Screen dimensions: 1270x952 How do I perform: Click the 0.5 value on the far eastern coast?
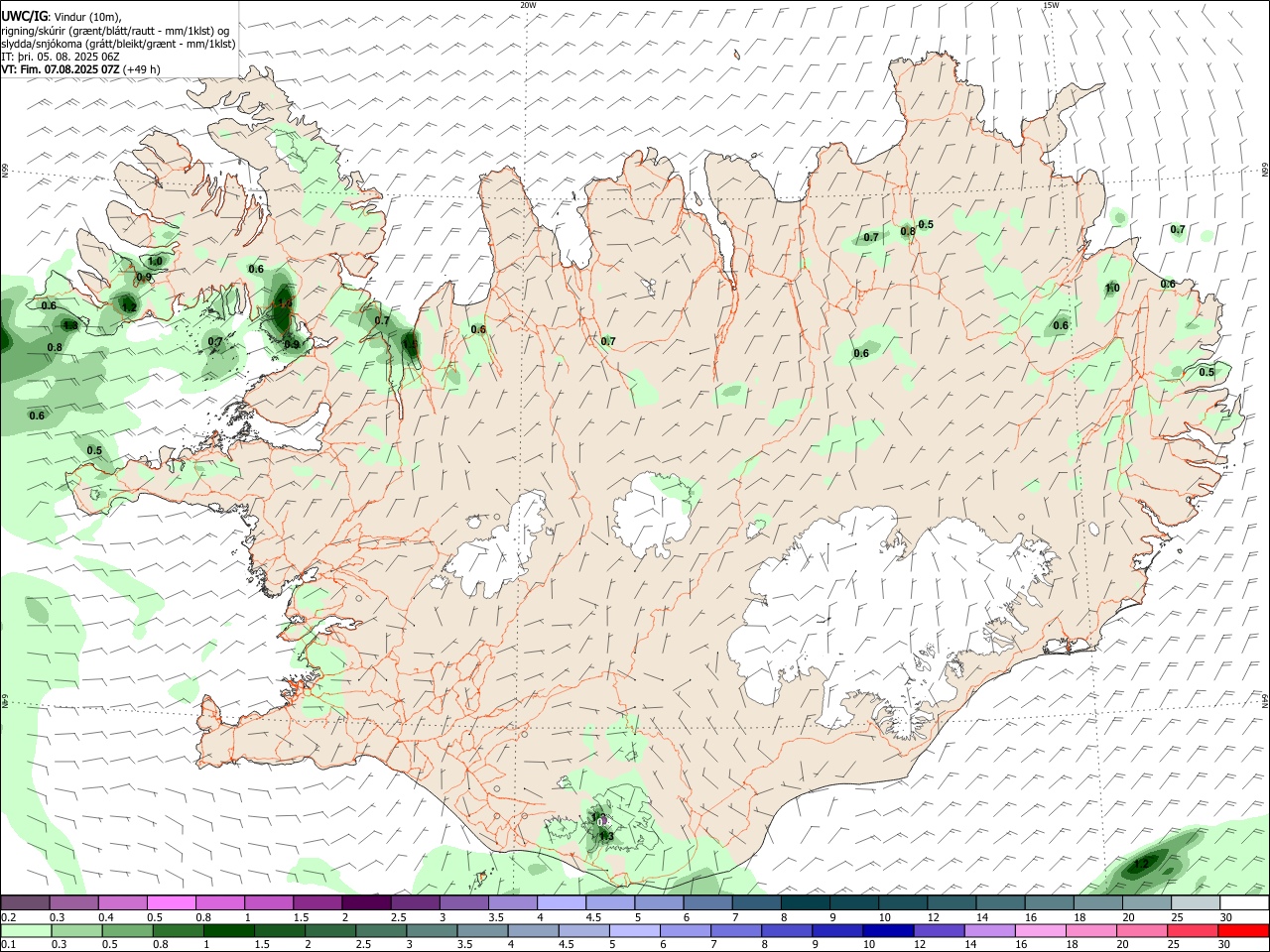tap(1206, 372)
